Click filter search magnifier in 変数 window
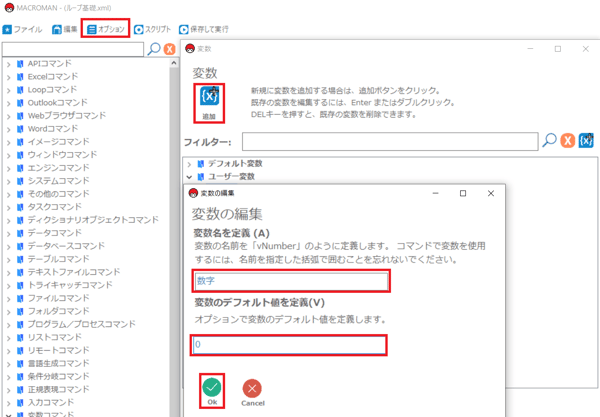Image resolution: width=600 pixels, height=417 pixels. (x=549, y=140)
